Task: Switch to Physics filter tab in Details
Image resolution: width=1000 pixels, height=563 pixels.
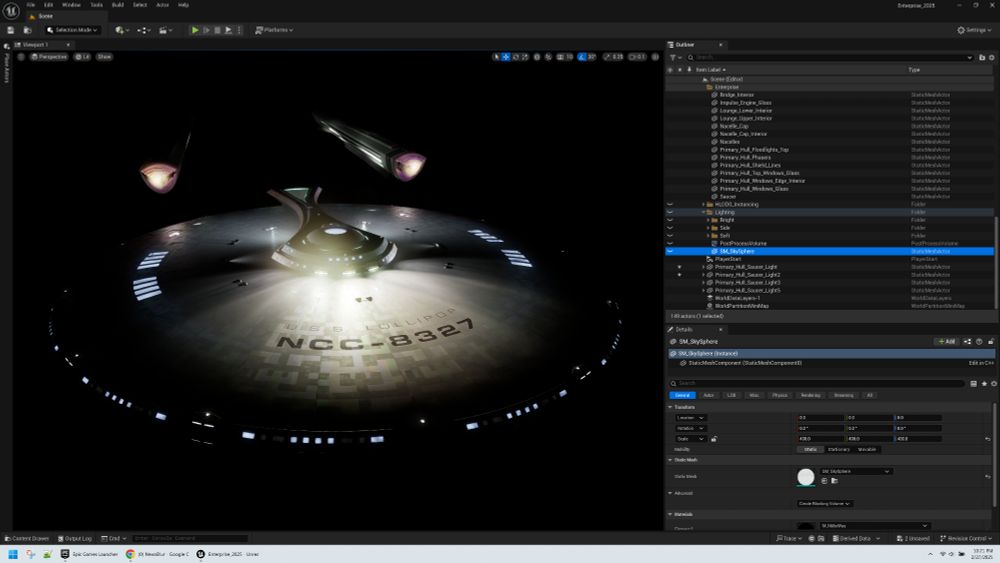Action: tap(779, 395)
